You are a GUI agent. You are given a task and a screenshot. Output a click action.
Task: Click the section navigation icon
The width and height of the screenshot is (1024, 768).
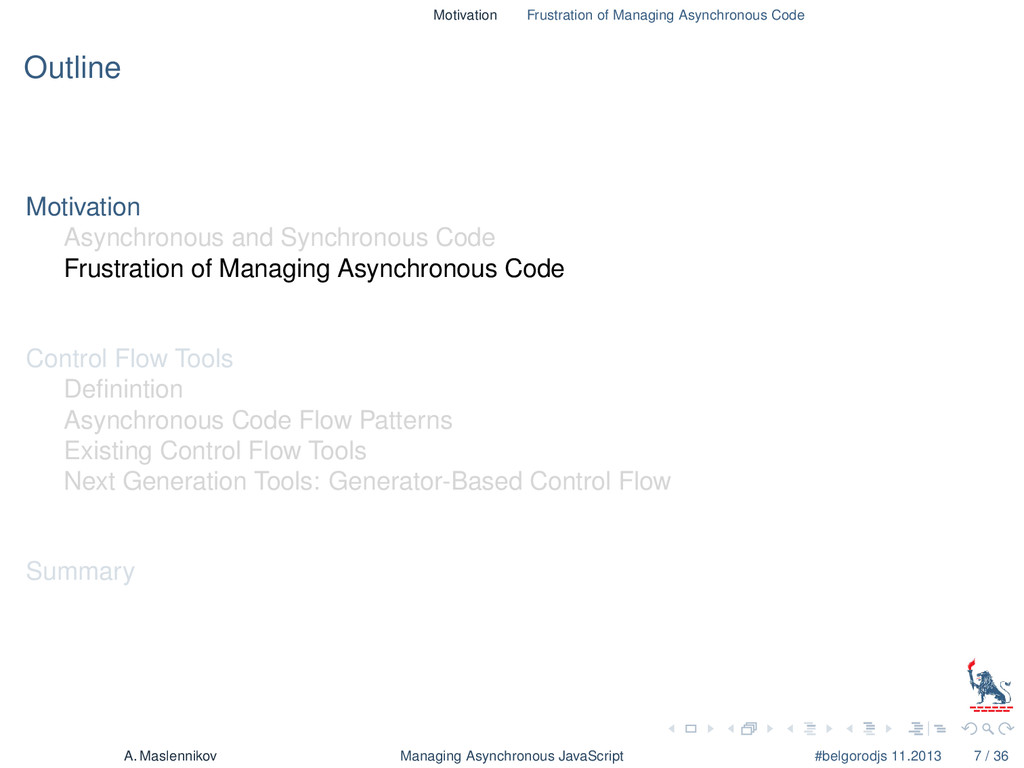(869, 728)
